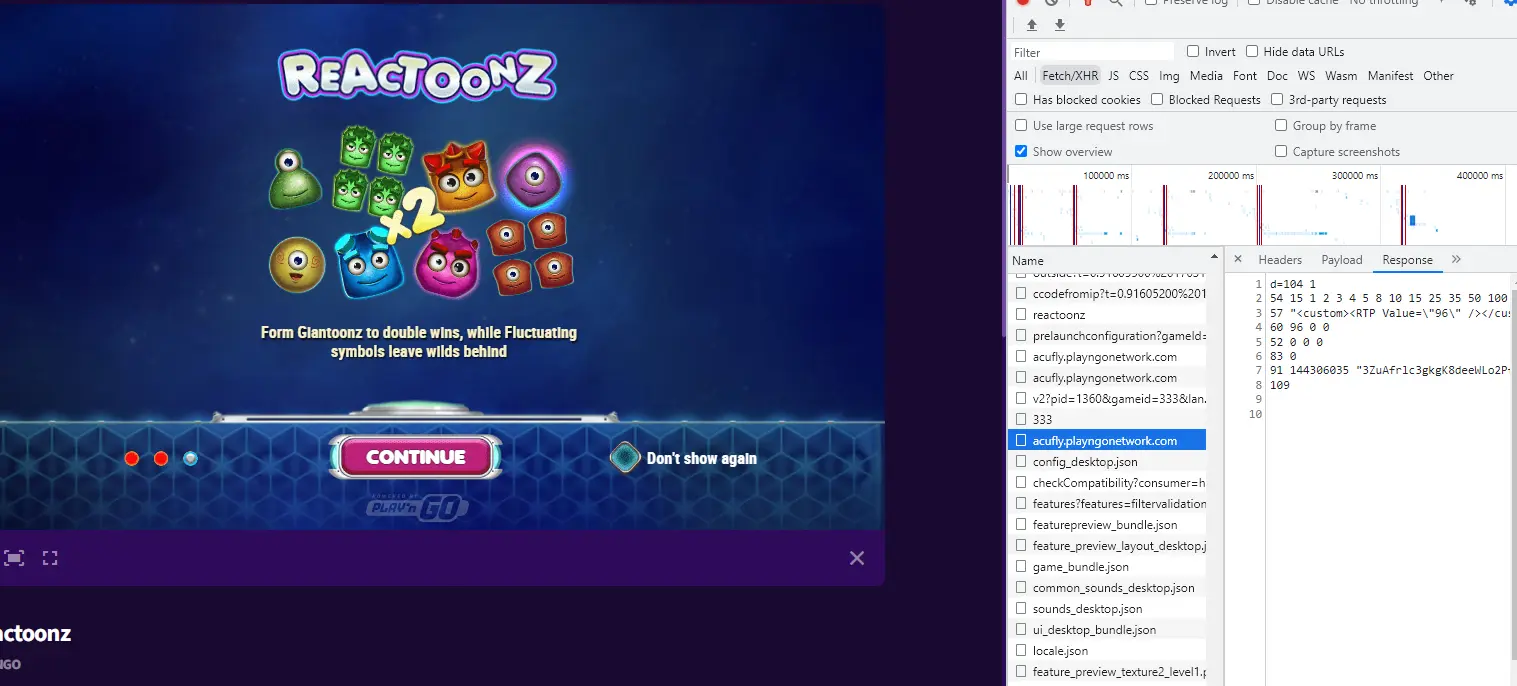Click the Play'n GO logo under Continue
The image size is (1517, 686).
click(418, 507)
